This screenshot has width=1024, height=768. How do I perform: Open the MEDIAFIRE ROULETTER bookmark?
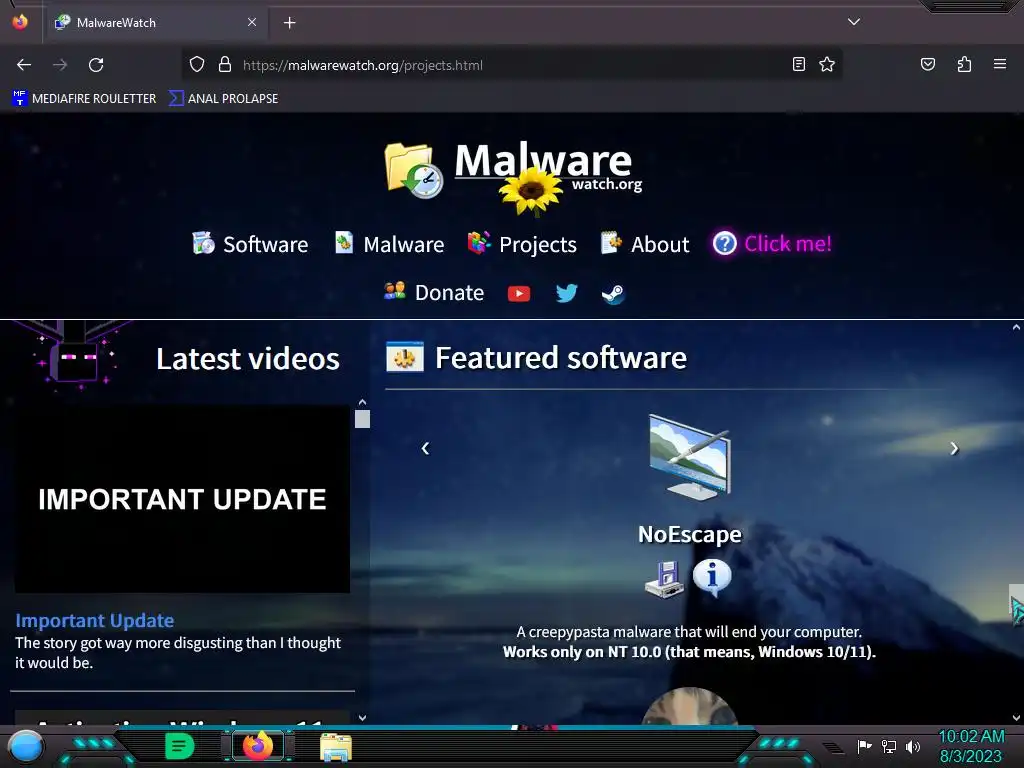click(84, 99)
